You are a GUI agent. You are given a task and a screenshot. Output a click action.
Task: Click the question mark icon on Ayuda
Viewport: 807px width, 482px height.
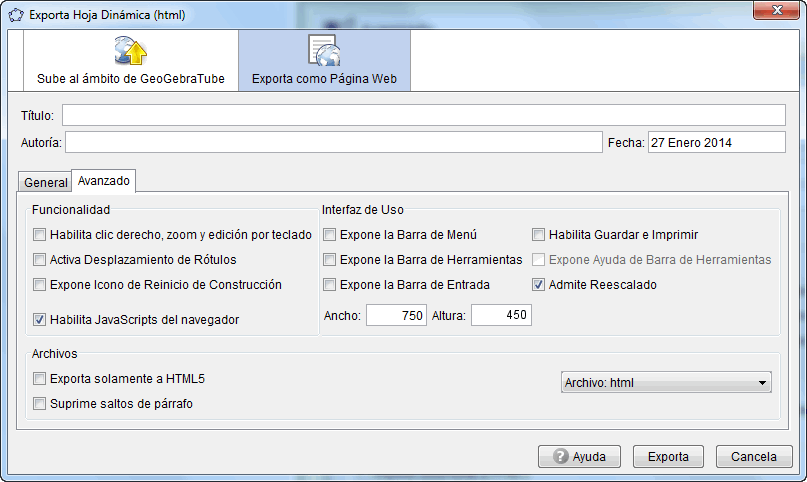(x=560, y=456)
